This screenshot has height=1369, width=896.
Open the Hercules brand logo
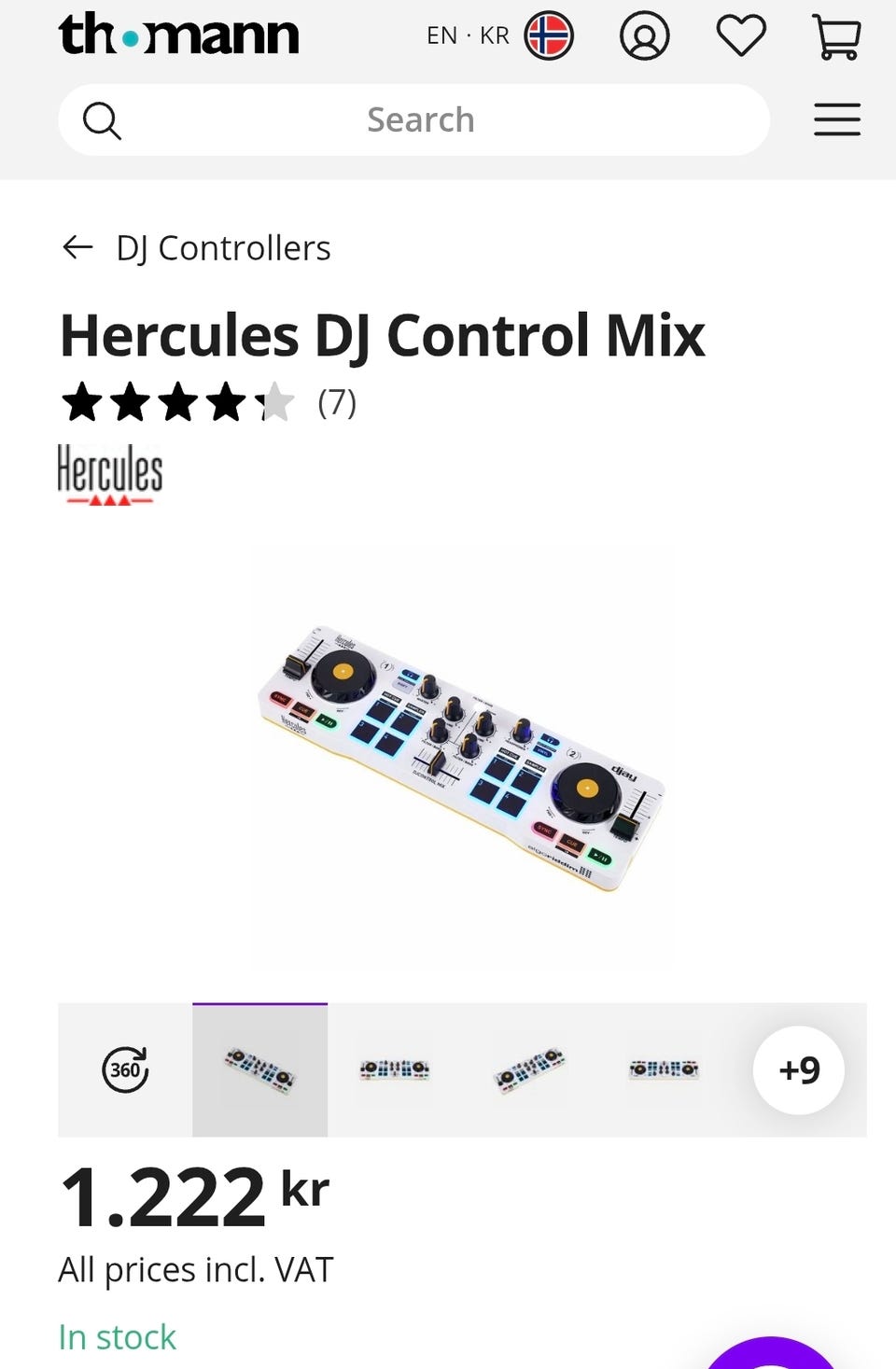click(110, 474)
